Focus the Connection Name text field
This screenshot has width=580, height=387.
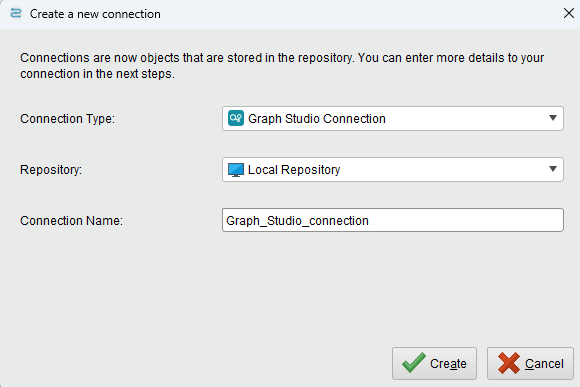point(392,220)
